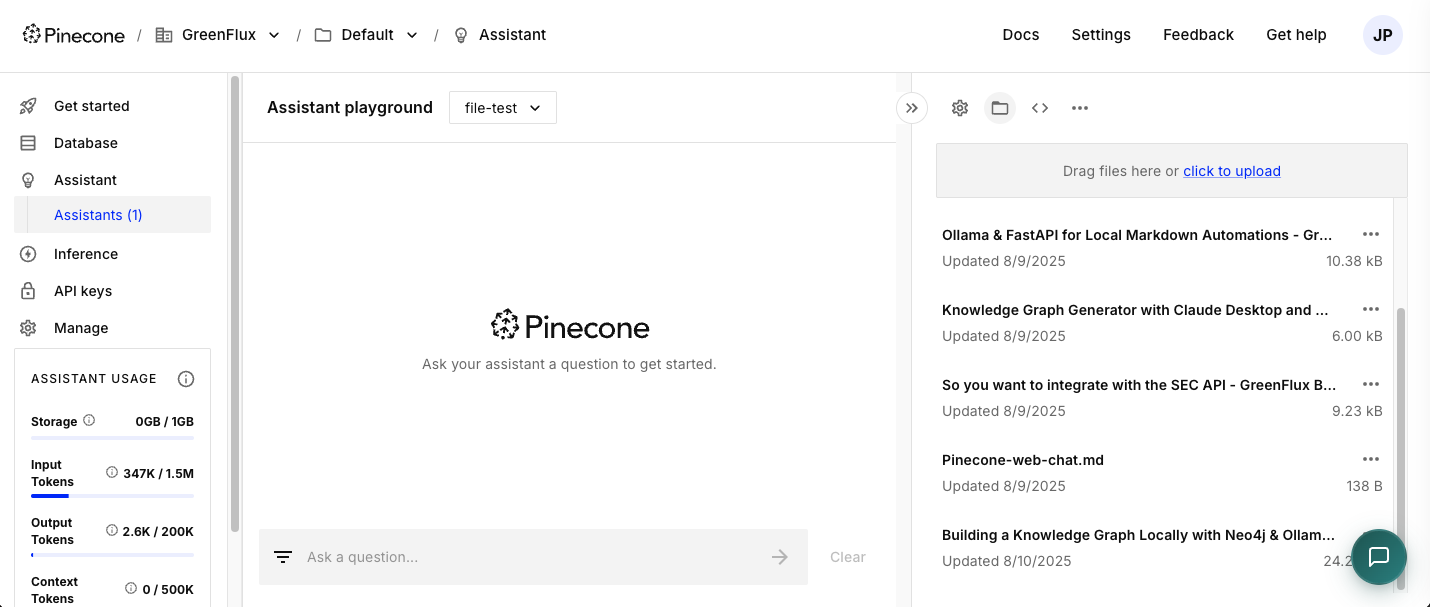The width and height of the screenshot is (1430, 607).
Task: Open the API keys section
Action: 82,290
